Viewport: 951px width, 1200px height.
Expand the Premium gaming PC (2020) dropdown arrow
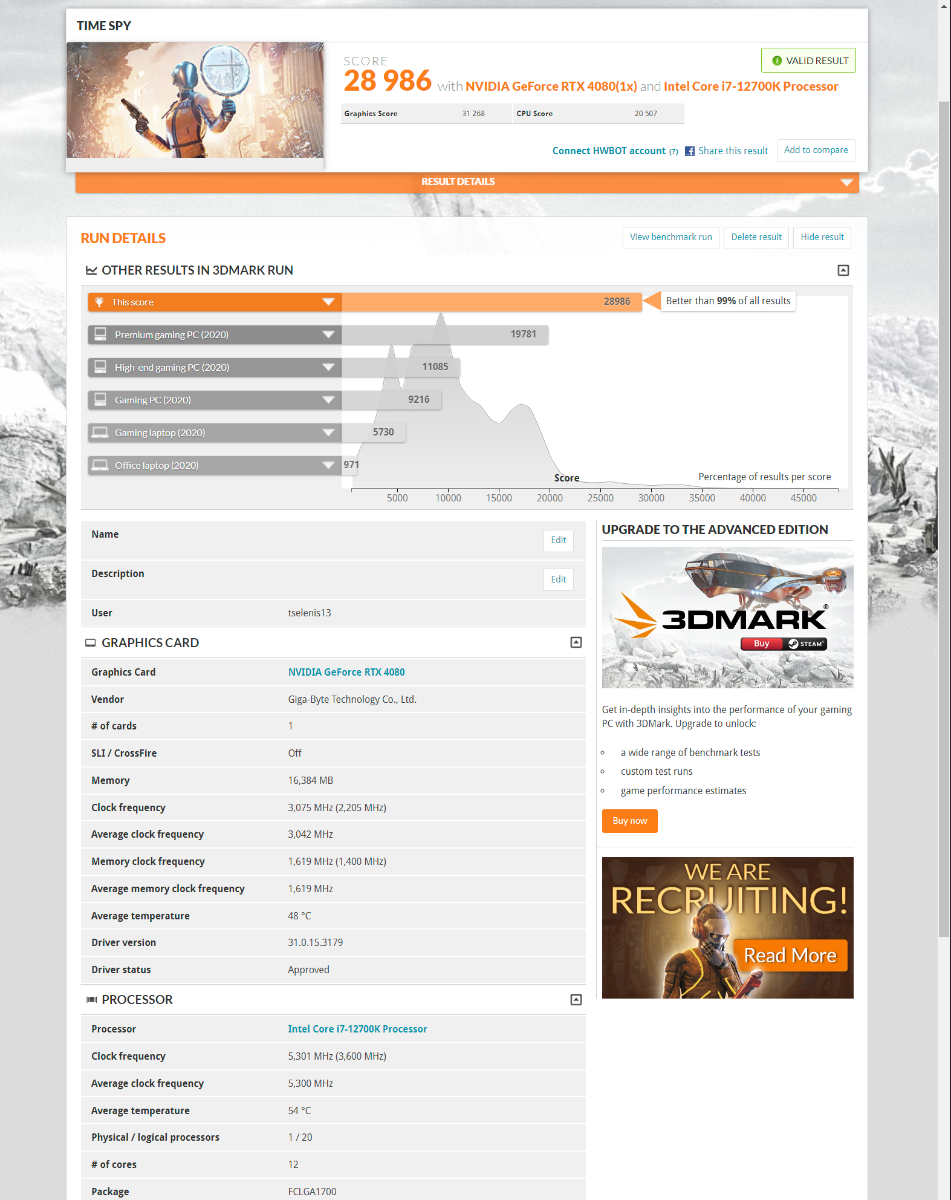coord(328,335)
